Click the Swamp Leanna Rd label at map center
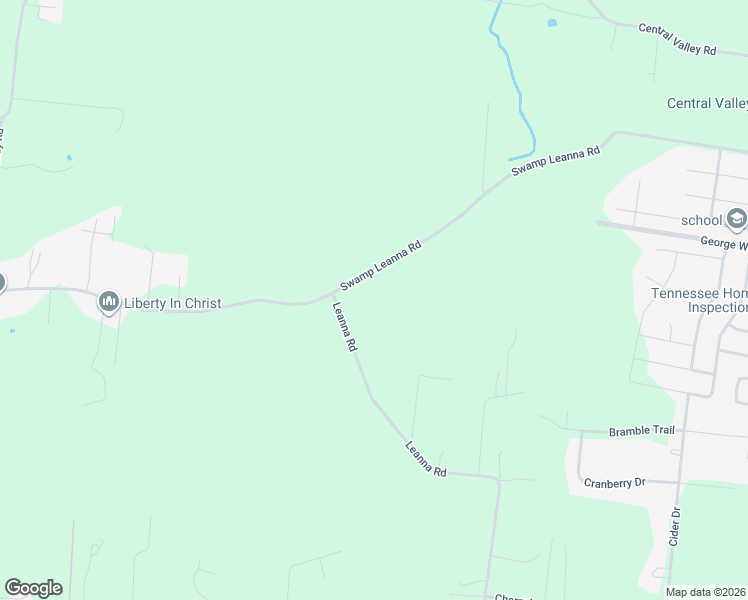This screenshot has height=600, width=748. pos(381,265)
